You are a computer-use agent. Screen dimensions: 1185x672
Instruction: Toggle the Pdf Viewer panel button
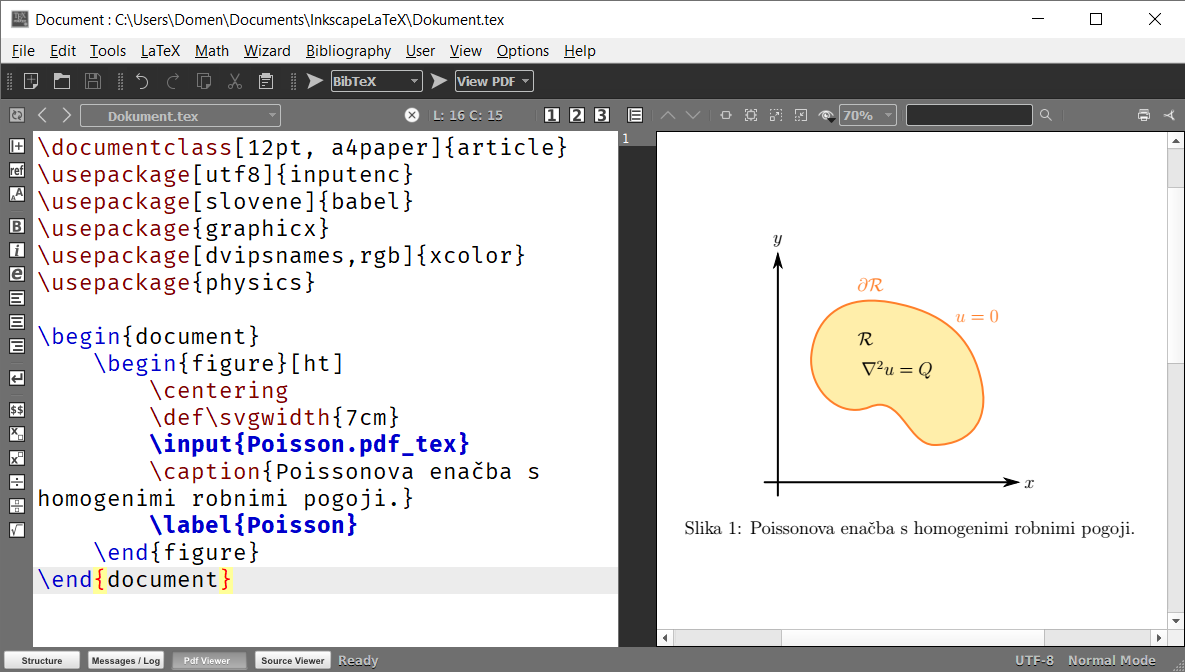pyautogui.click(x=207, y=660)
